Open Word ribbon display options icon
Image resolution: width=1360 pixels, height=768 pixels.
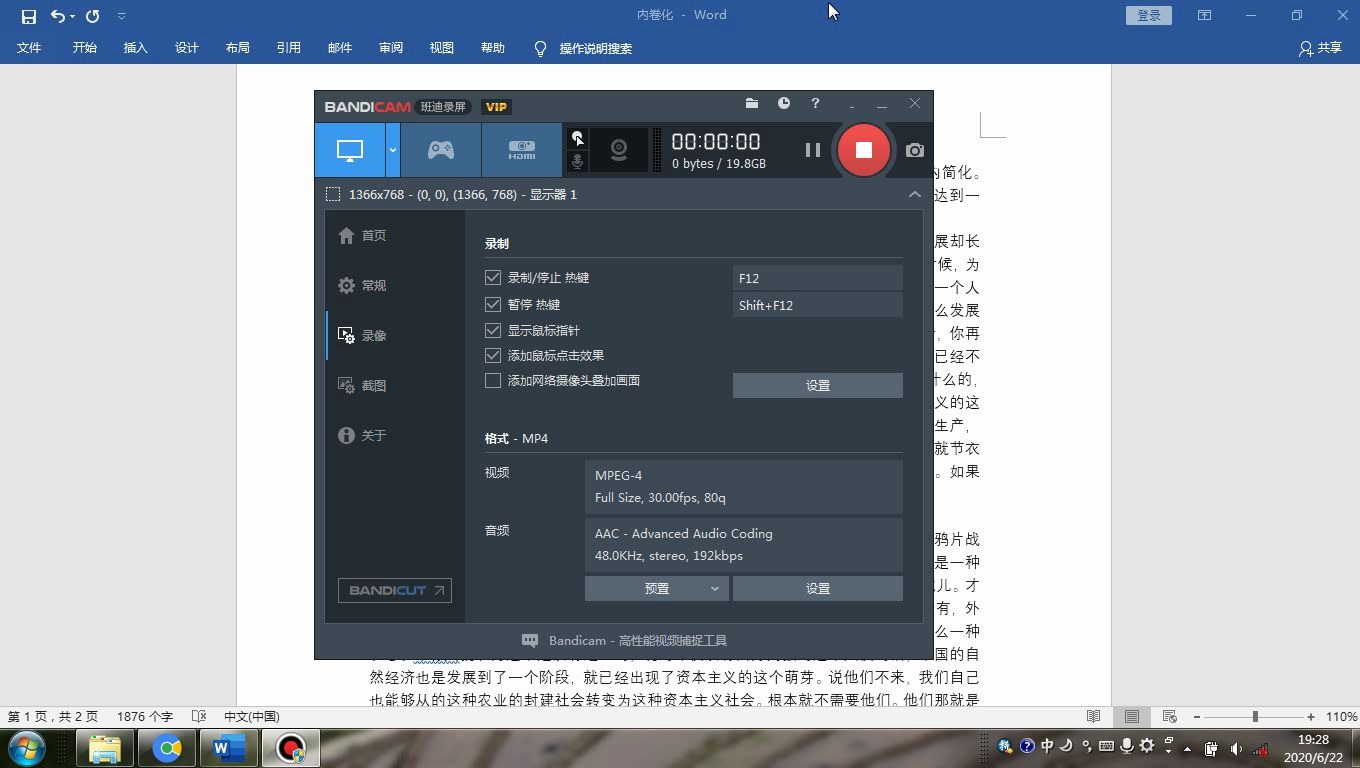(1204, 16)
